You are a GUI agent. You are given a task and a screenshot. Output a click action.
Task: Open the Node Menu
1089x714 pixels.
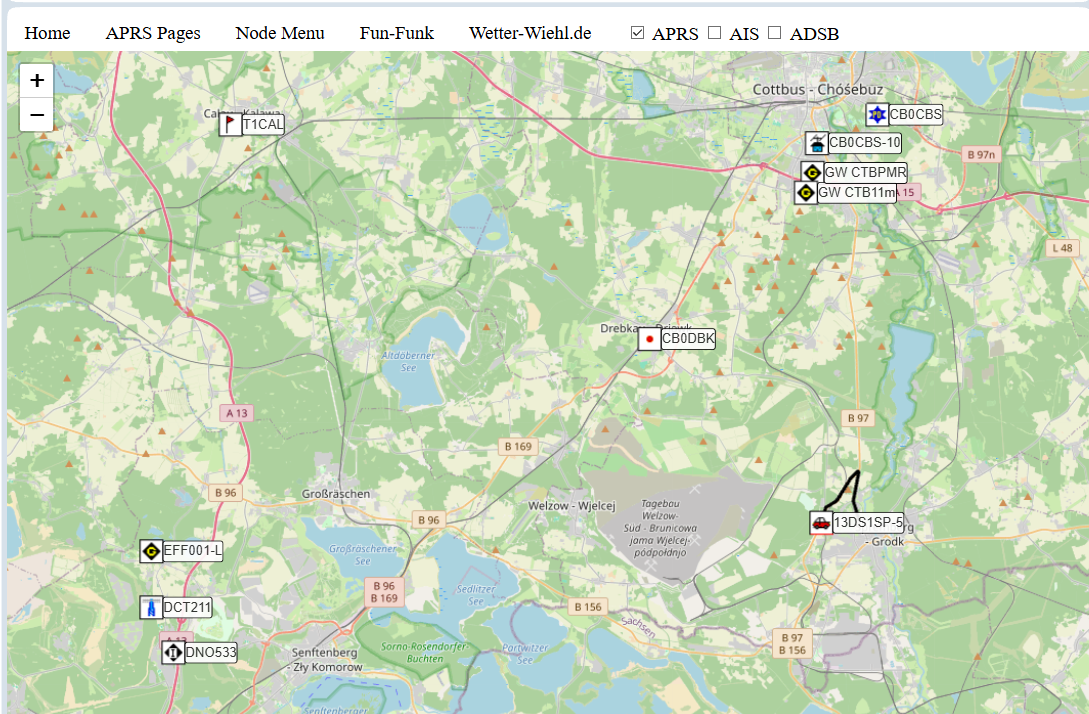click(x=280, y=33)
